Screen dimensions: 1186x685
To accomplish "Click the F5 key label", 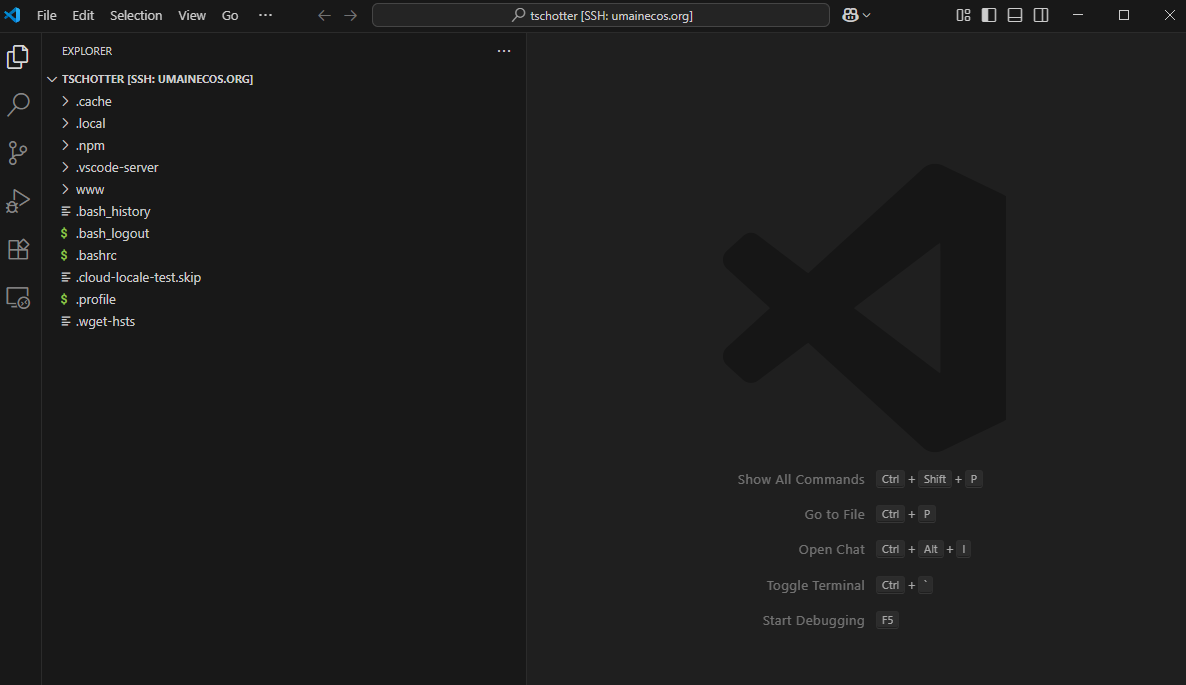I will pos(887,620).
